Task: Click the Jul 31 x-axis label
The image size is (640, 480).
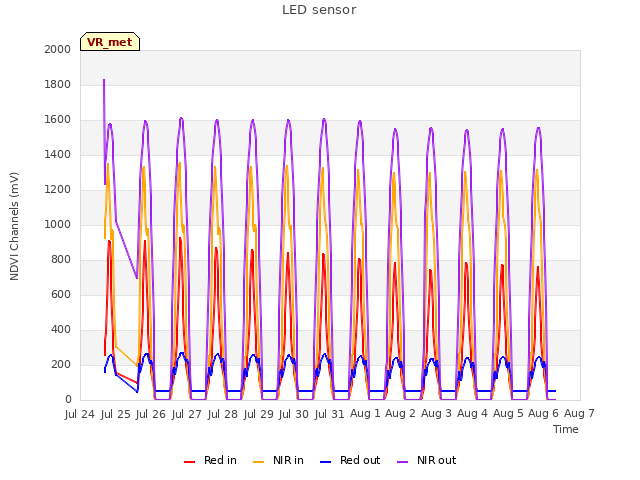Action: click(330, 414)
